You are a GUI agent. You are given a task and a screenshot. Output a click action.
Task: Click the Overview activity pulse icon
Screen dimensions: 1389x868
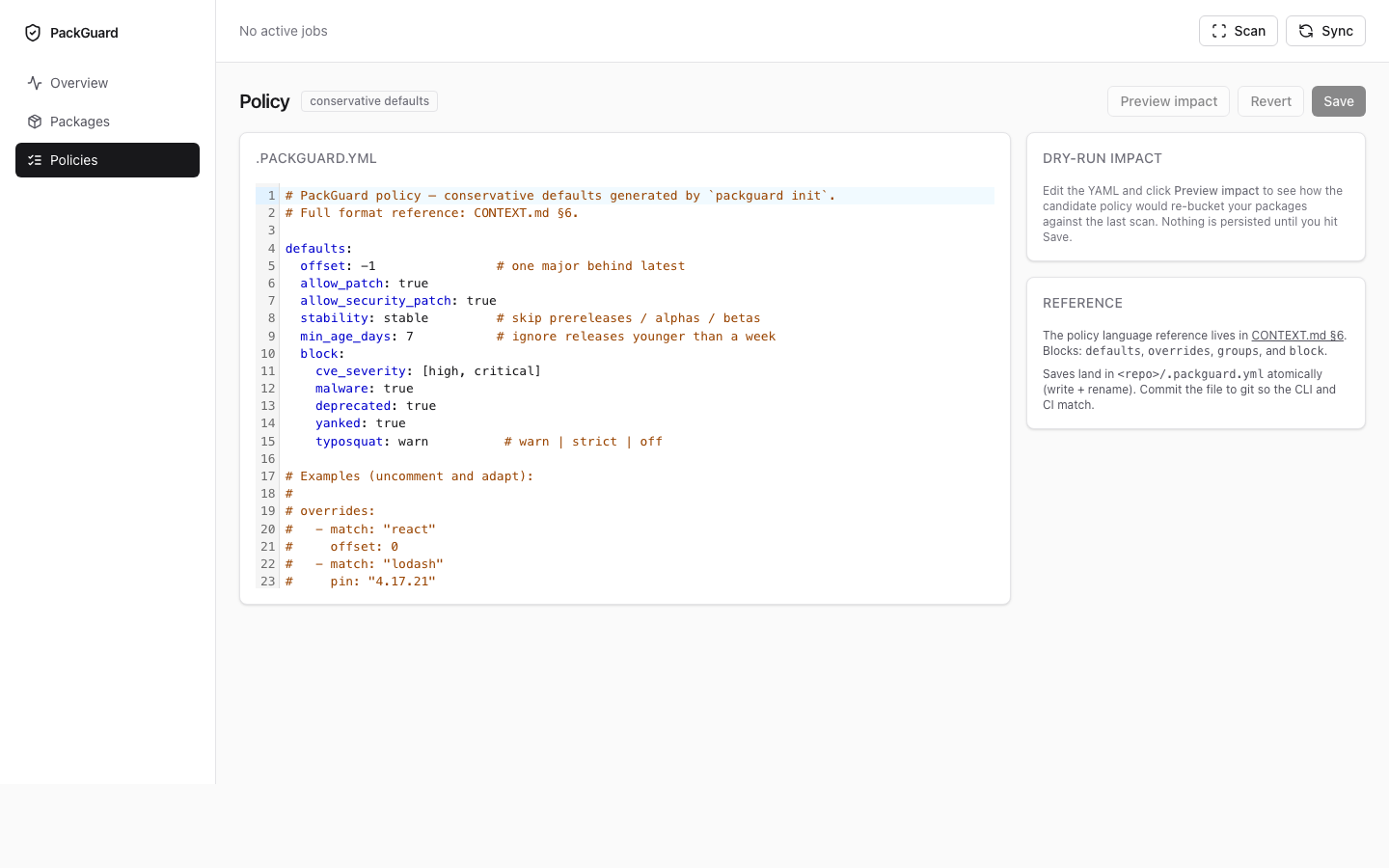[x=35, y=83]
